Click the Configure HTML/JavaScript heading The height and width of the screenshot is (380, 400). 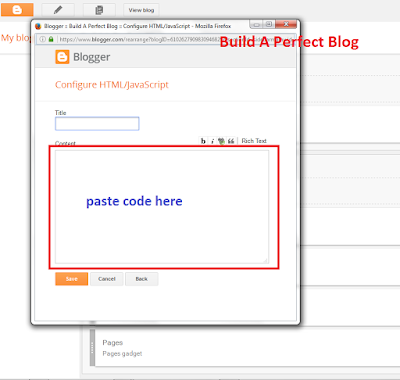point(112,85)
